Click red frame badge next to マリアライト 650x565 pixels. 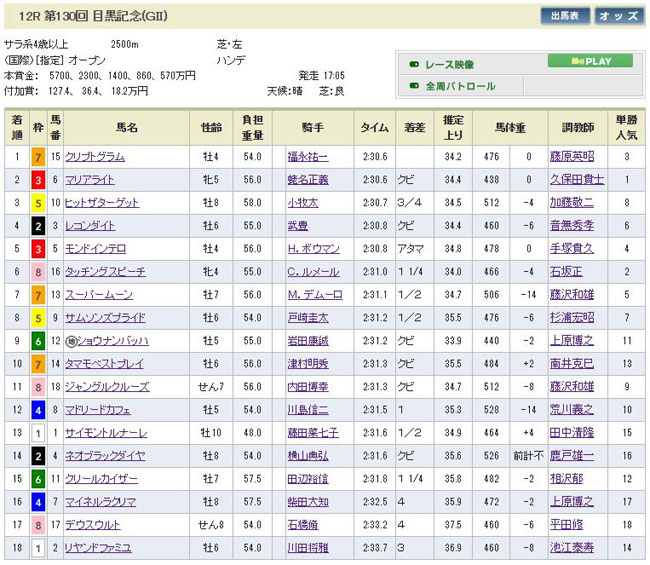tap(38, 180)
